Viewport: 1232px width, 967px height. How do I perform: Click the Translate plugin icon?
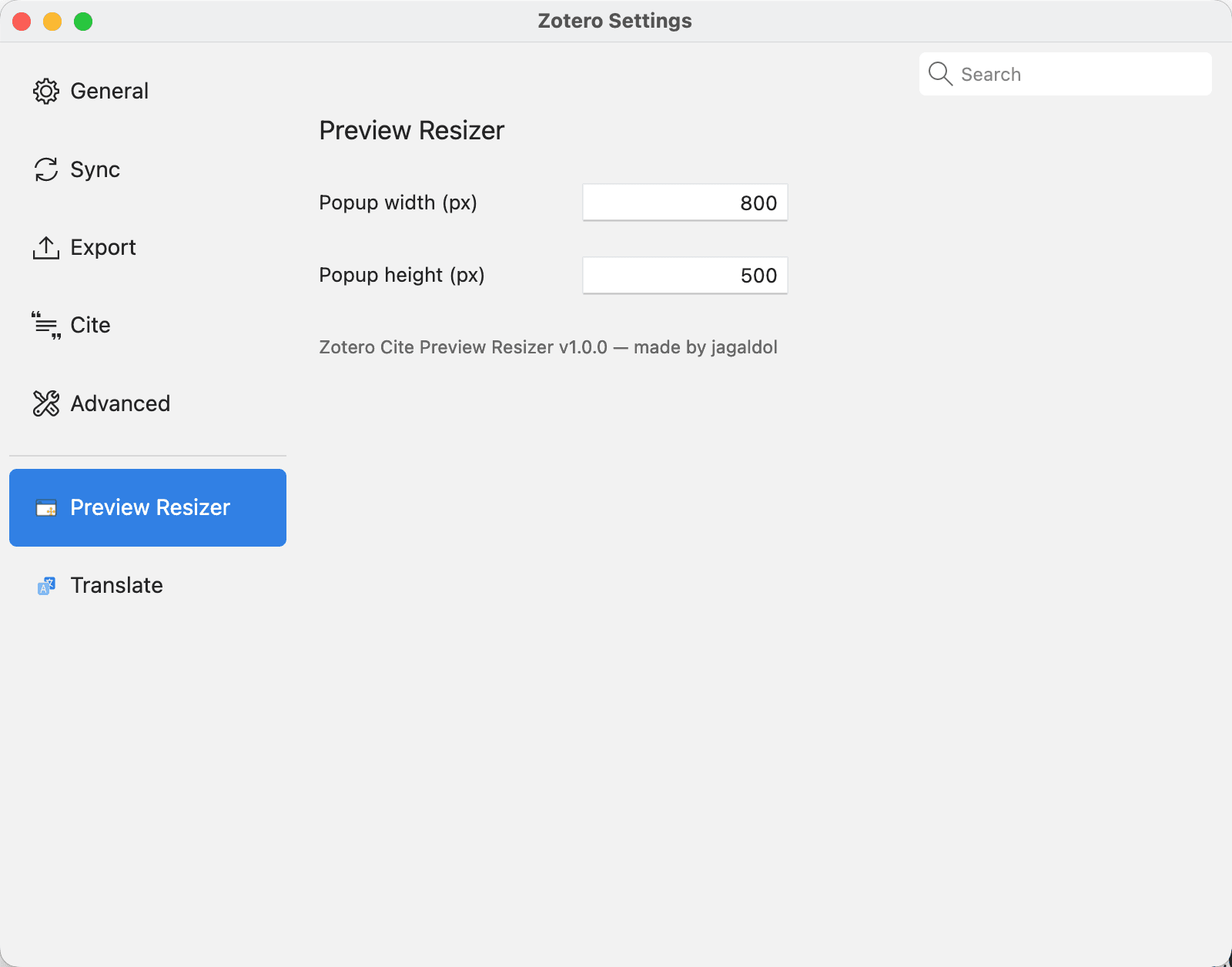46,586
